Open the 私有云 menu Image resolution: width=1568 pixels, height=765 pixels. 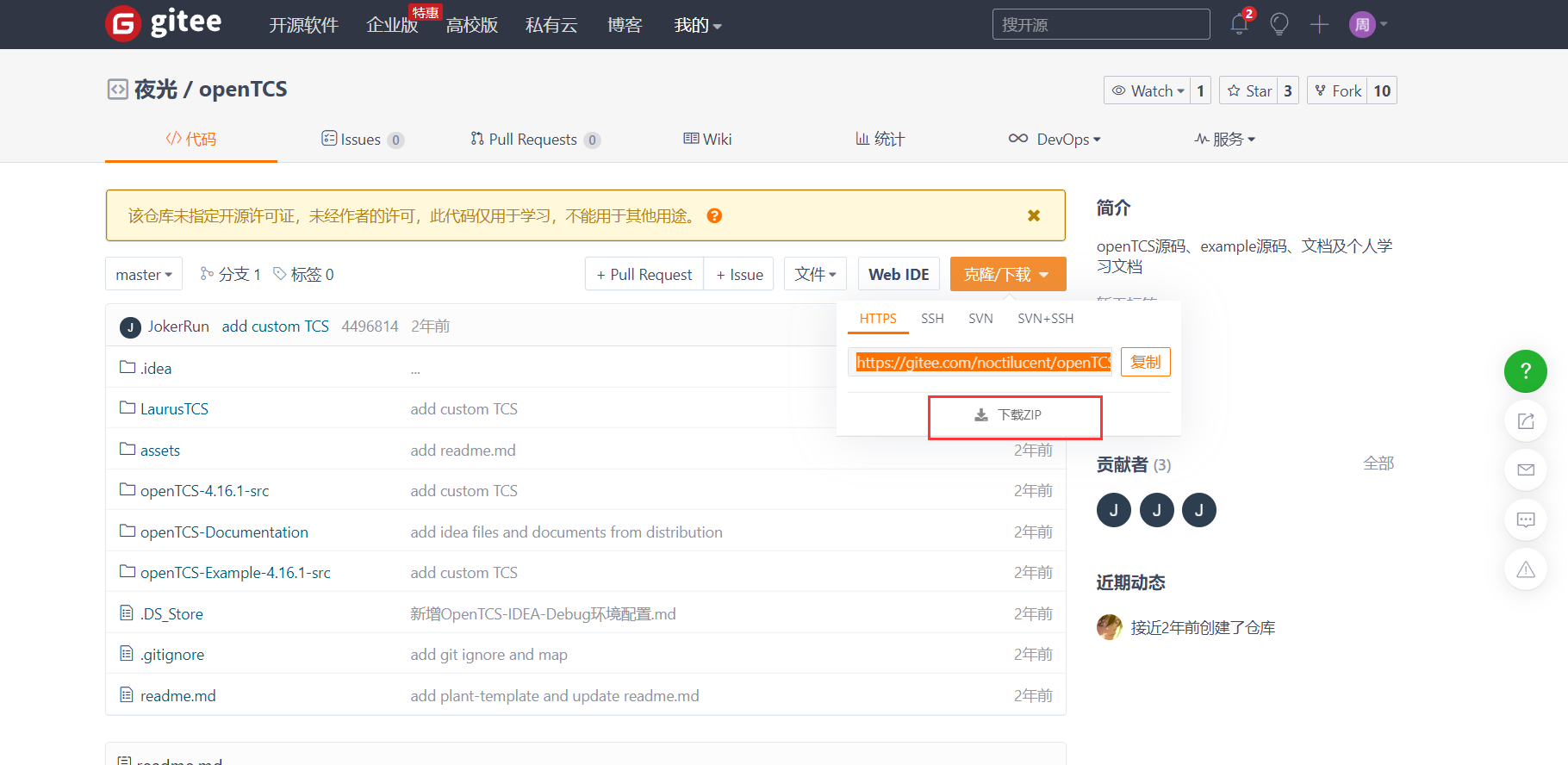(x=551, y=25)
